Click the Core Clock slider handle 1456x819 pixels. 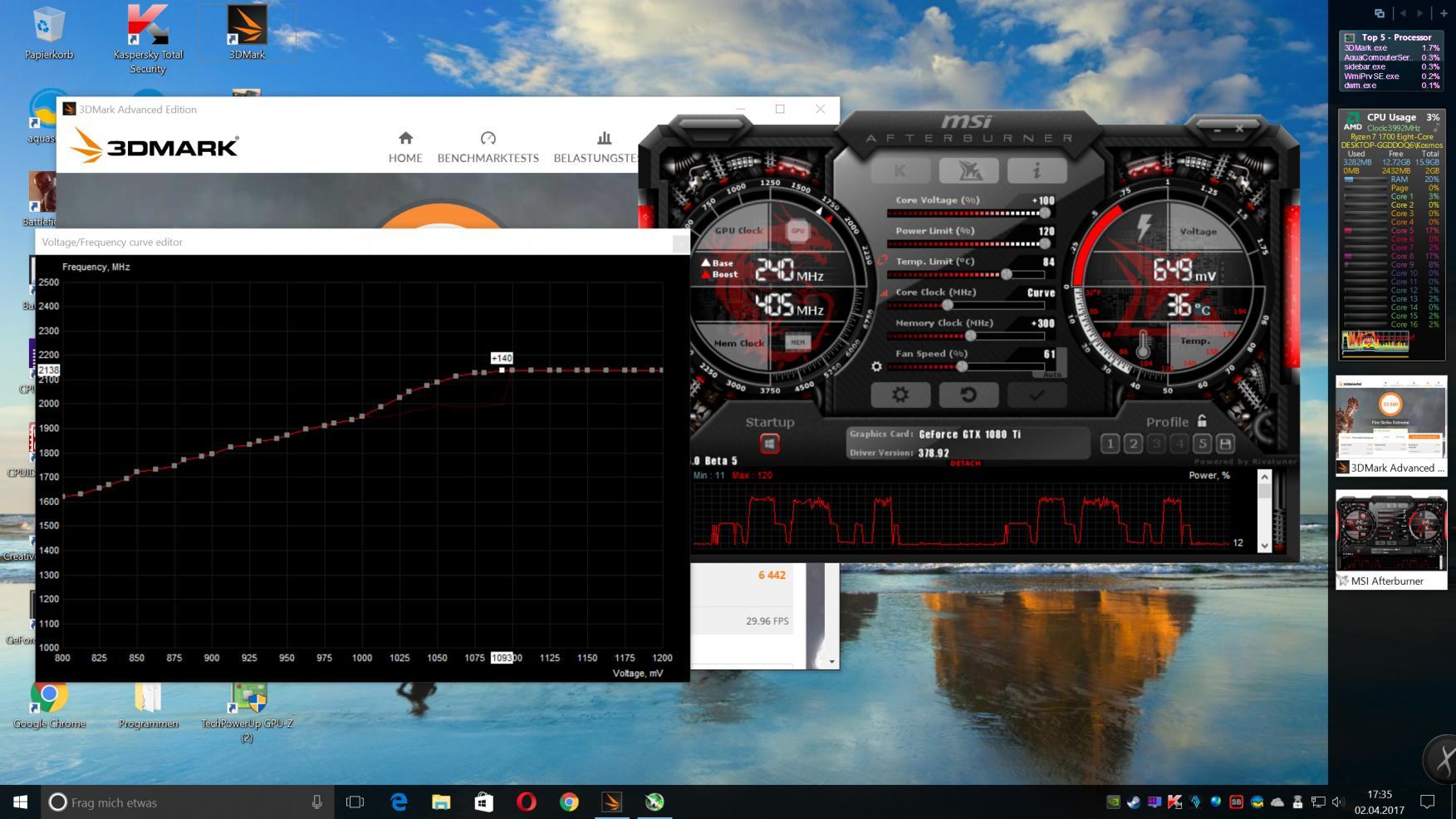pos(947,306)
